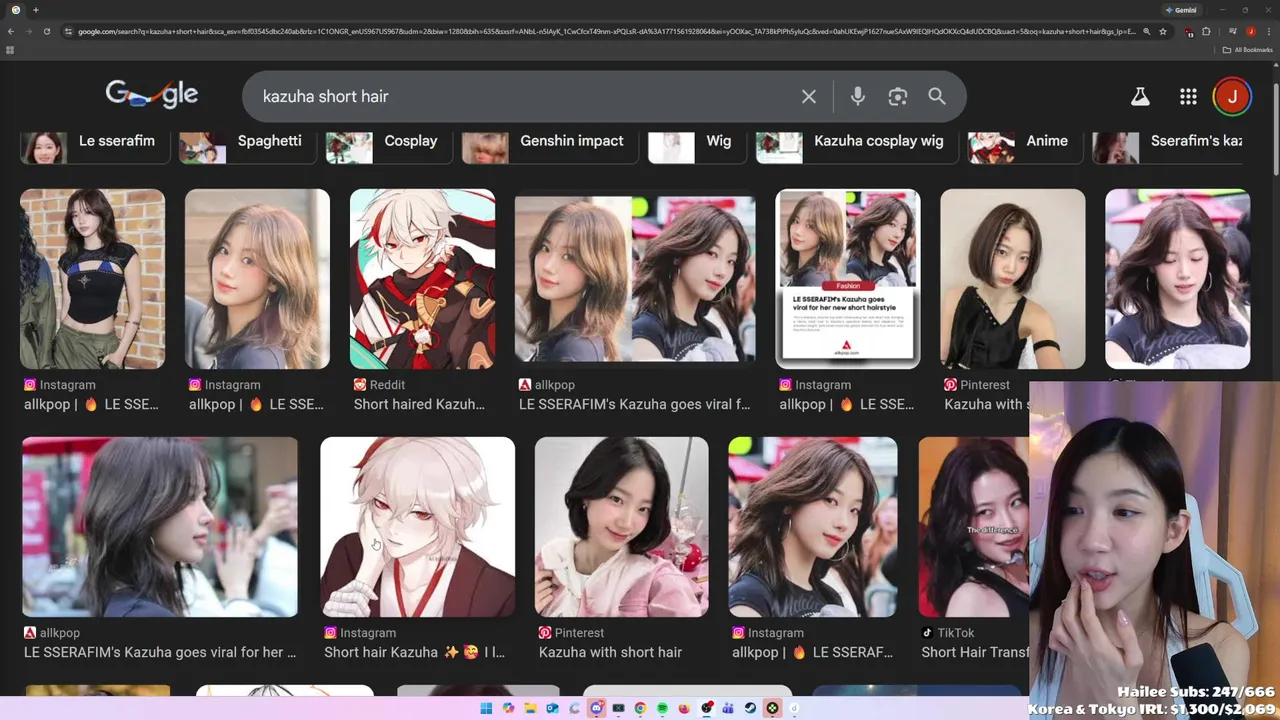This screenshot has width=1280, height=720.
Task: Go to Google home via the logo
Action: coord(152,95)
